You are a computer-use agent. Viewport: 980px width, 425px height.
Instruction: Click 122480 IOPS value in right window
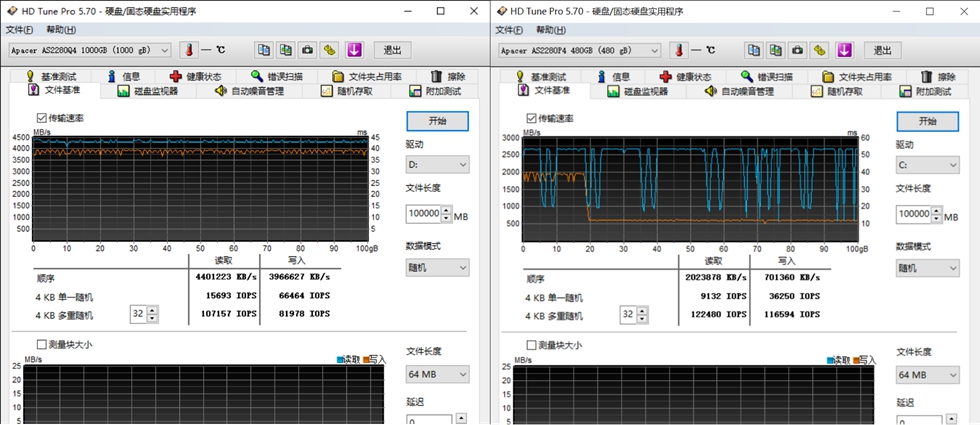[716, 313]
